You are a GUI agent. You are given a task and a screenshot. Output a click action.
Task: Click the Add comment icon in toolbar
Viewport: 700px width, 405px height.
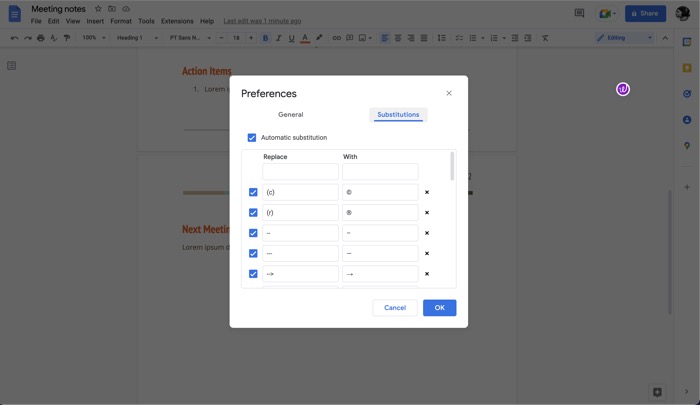point(350,38)
